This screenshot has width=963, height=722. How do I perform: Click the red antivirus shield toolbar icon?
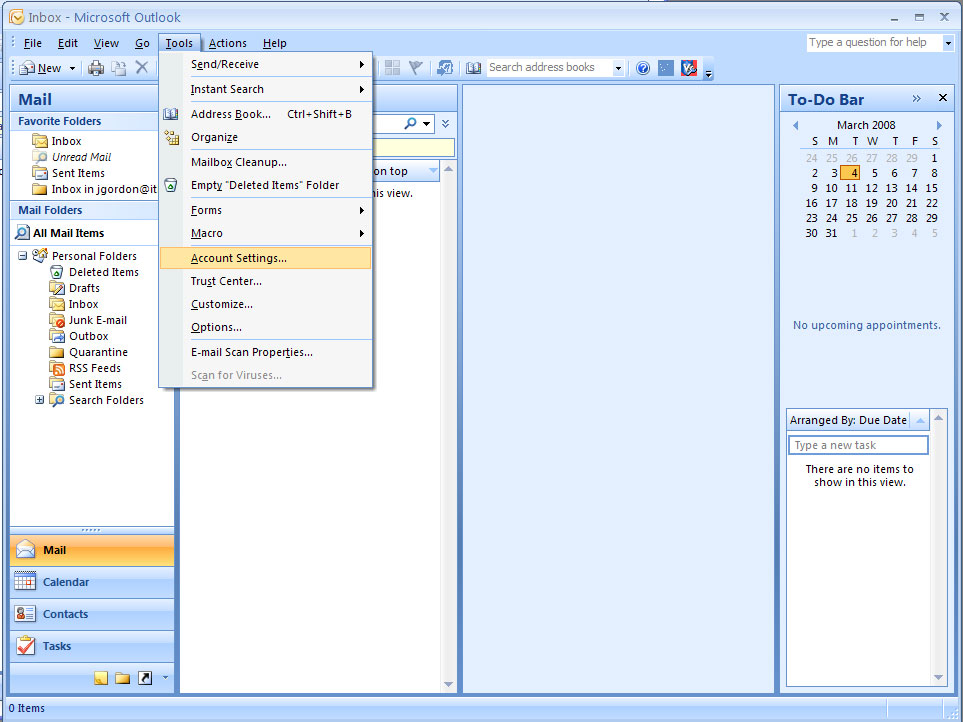pyautogui.click(x=689, y=68)
